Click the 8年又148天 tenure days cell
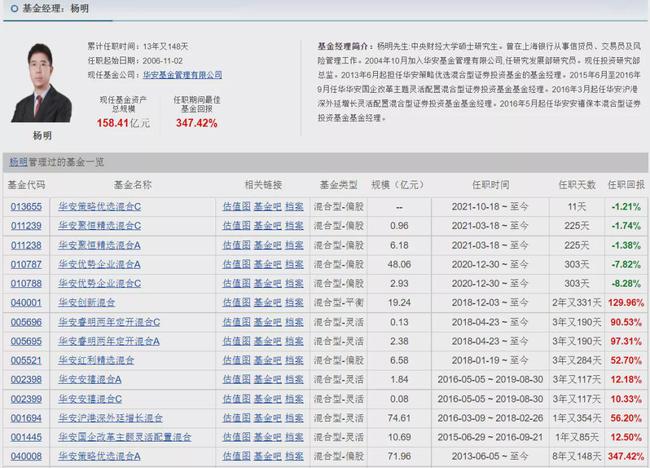Viewport: 650px width, 468px height. 577,456
